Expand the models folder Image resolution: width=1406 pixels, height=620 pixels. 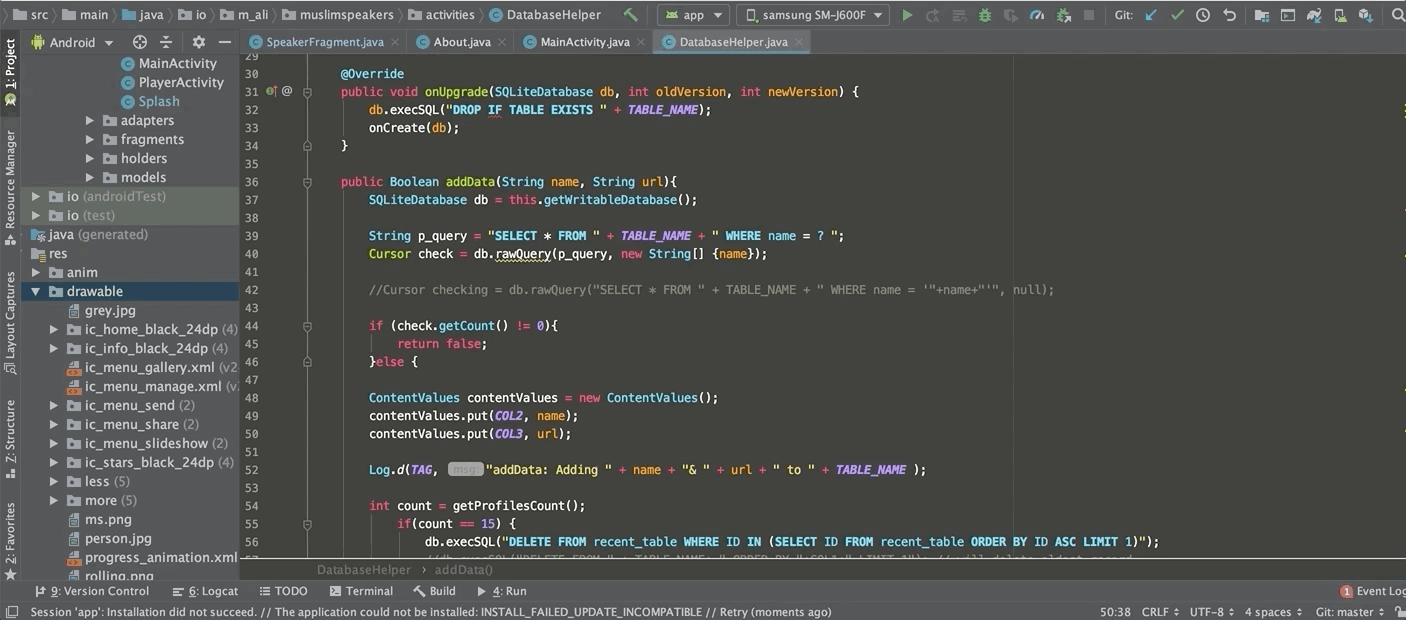(x=89, y=177)
